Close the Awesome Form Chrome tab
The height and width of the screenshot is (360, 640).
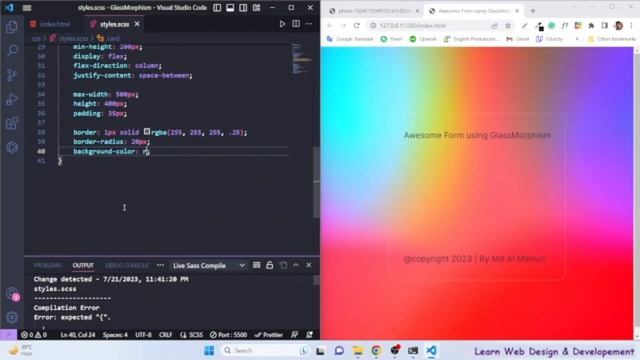coord(517,11)
